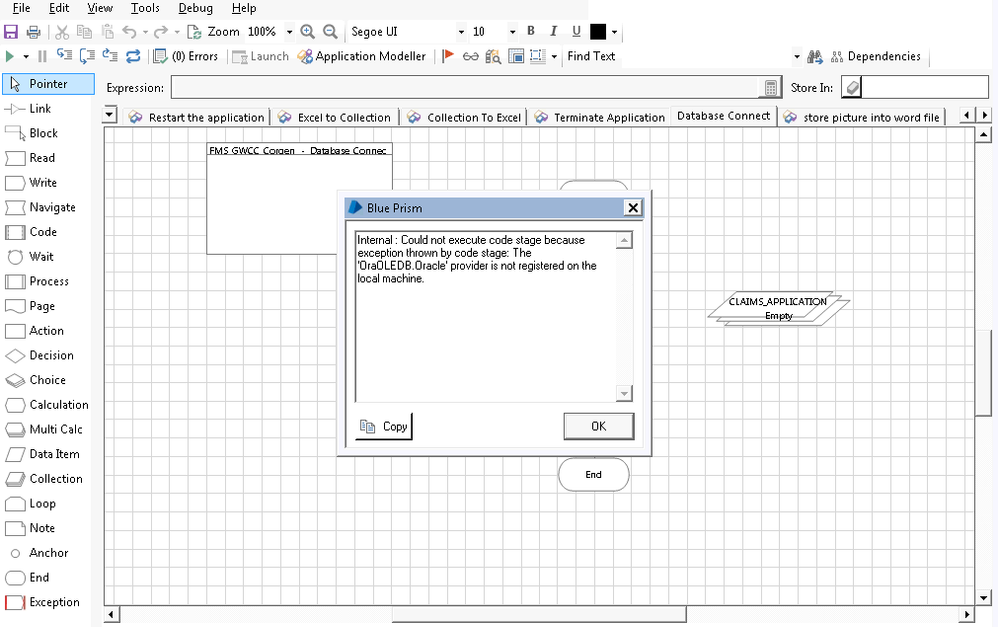Click the black font color swatch
The width and height of the screenshot is (998, 627).
pyautogui.click(x=598, y=32)
